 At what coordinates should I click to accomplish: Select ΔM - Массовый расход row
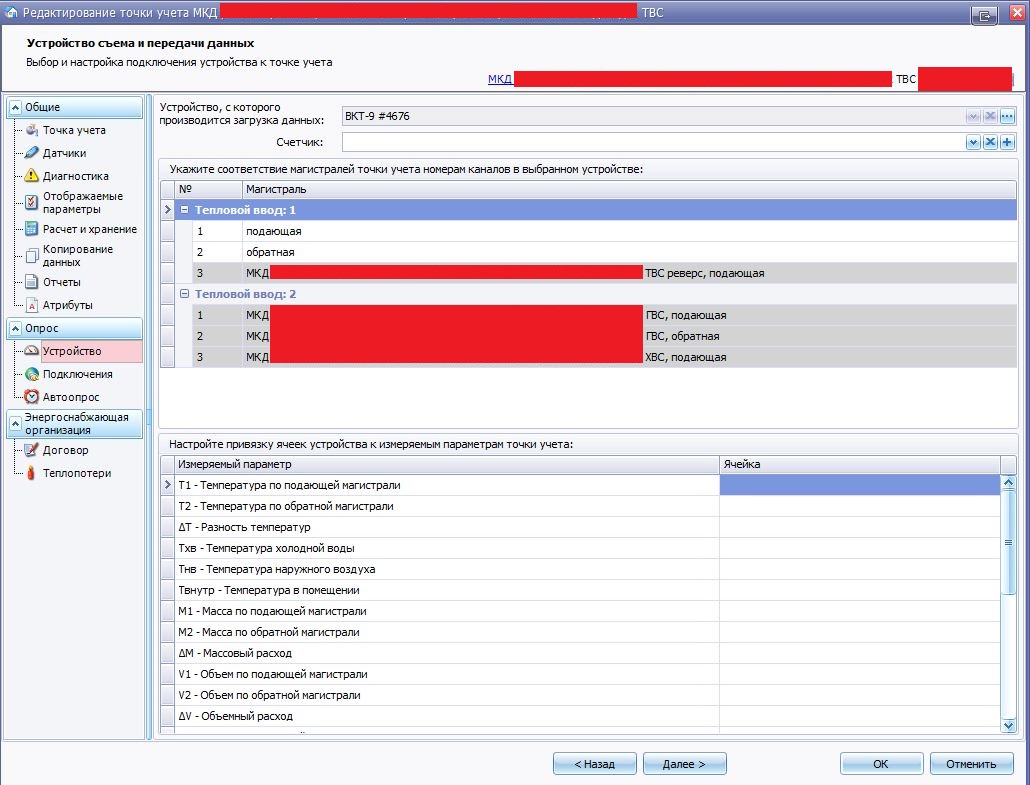[447, 653]
